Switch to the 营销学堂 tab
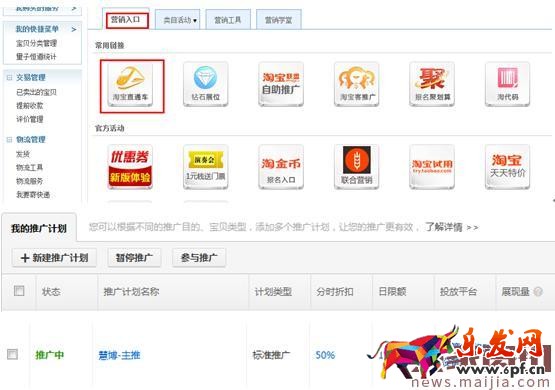The height and width of the screenshot is (390, 555). click(x=279, y=20)
